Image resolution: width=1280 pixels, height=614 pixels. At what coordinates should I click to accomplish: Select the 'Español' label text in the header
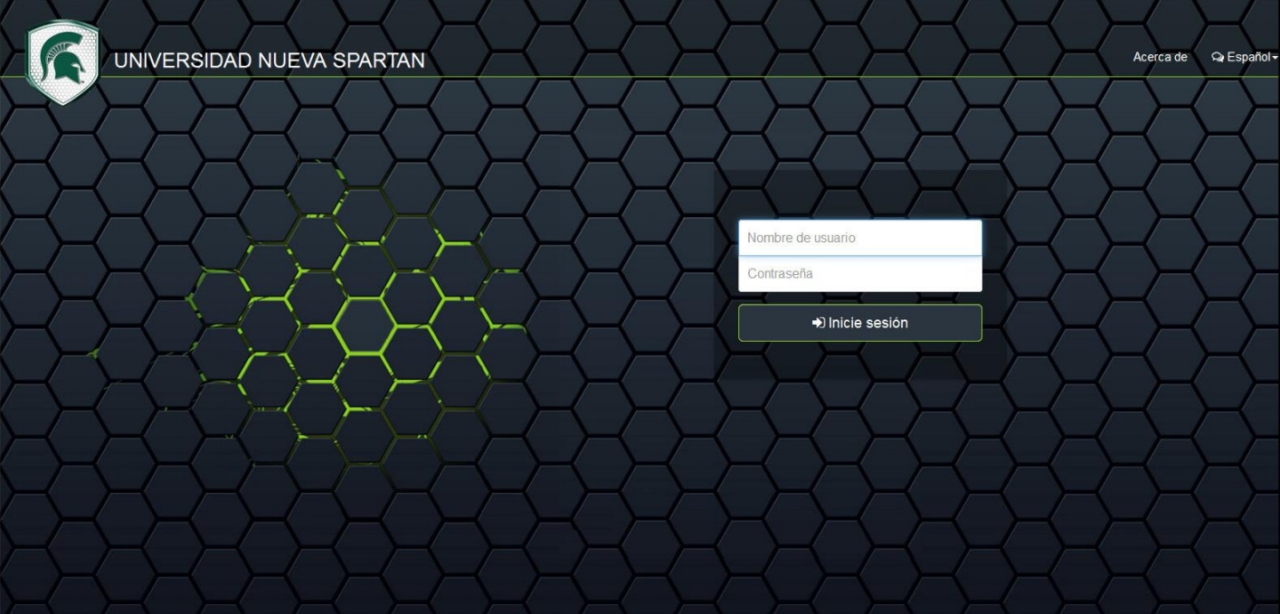click(x=1248, y=58)
